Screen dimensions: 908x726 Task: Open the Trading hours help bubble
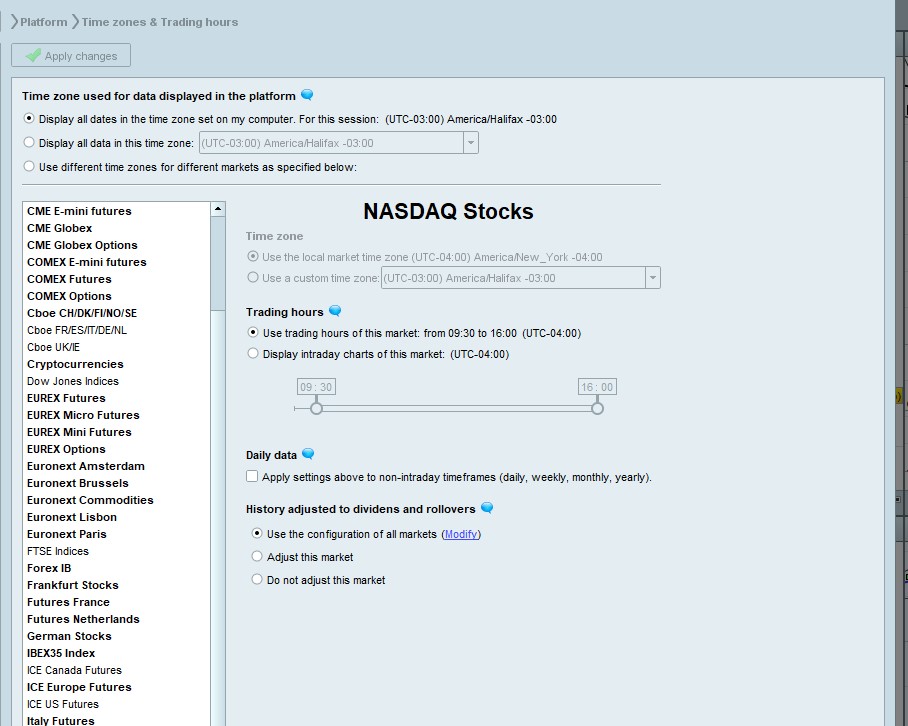tap(335, 311)
